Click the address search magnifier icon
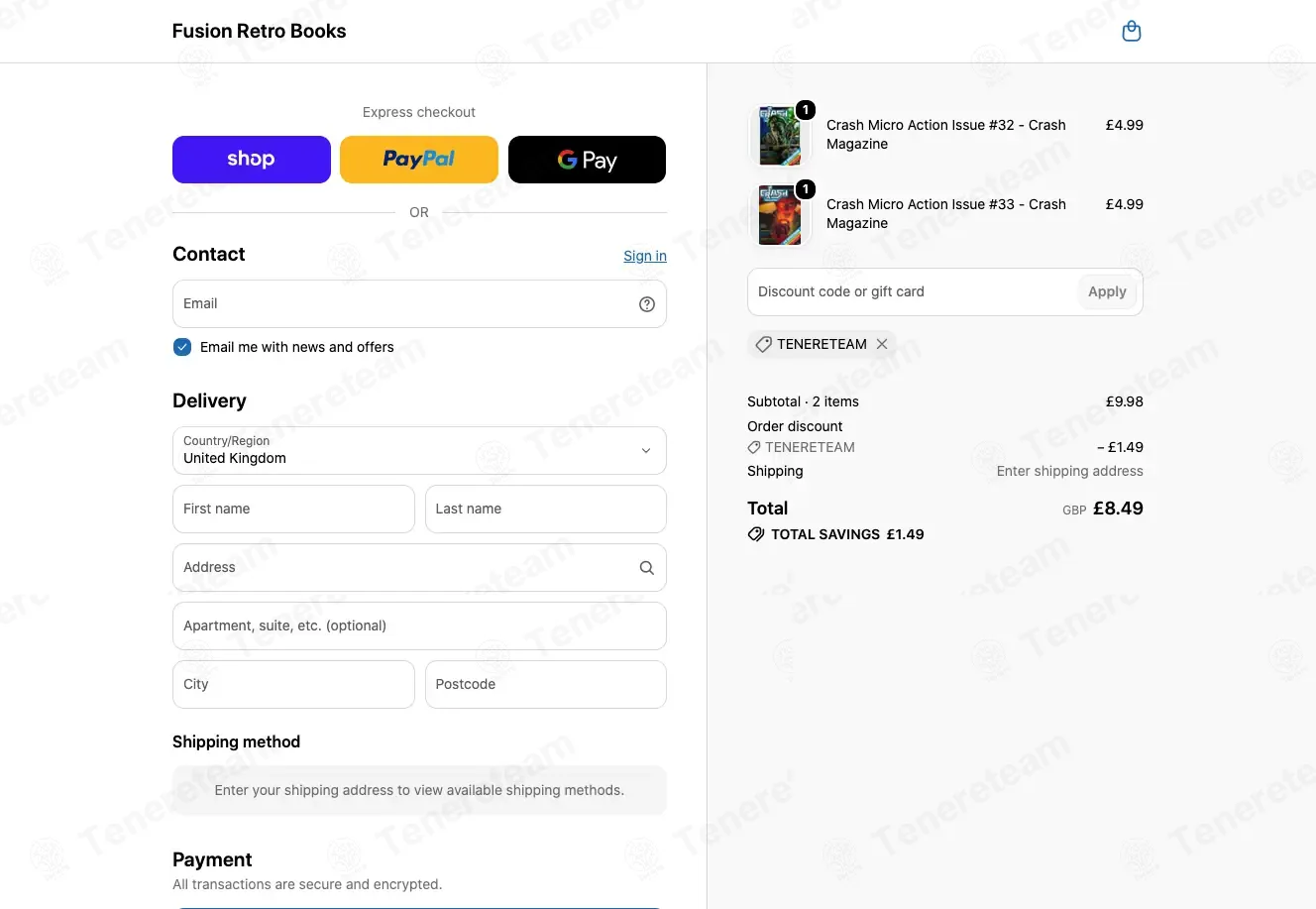The height and width of the screenshot is (909, 1316). pyautogui.click(x=647, y=568)
